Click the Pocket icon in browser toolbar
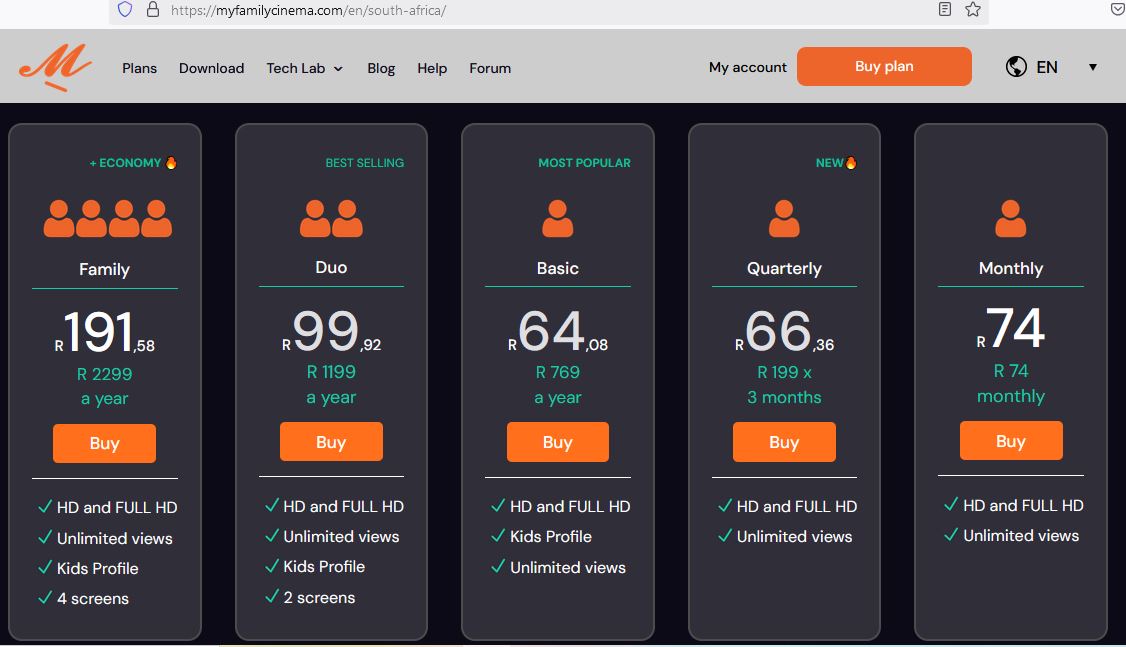This screenshot has width=1126, height=647. (1117, 10)
